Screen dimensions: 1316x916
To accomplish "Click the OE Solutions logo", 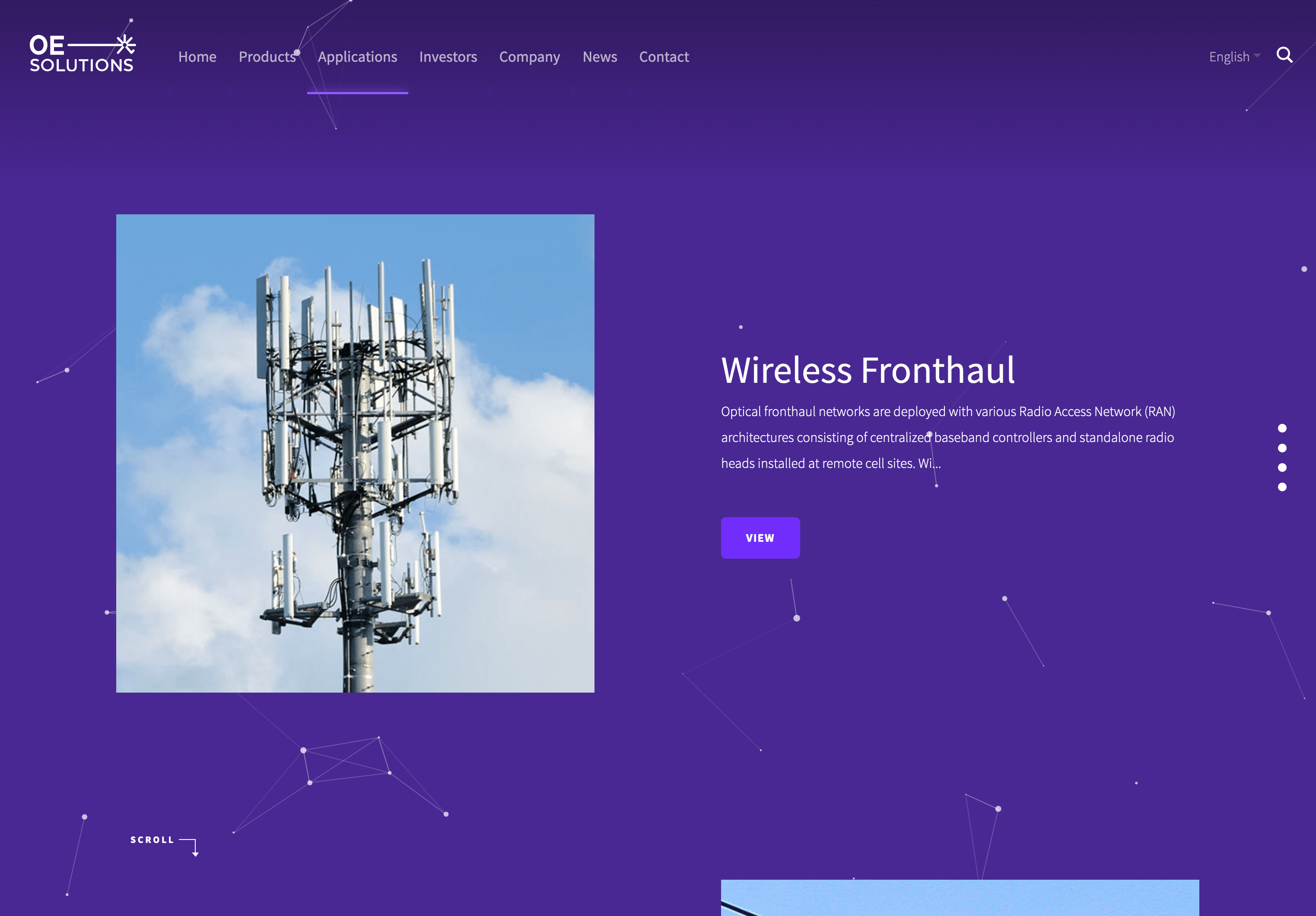I will coord(83,53).
